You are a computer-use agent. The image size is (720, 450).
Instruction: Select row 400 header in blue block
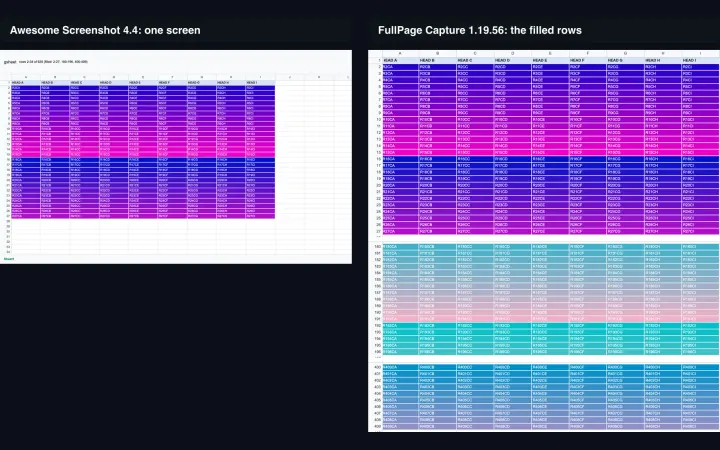pyautogui.click(x=375, y=367)
